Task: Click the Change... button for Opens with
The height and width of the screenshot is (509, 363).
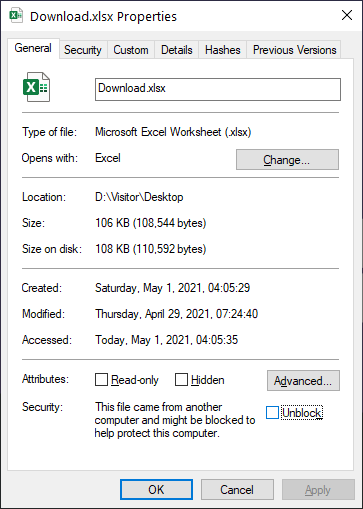Action: [x=287, y=160]
